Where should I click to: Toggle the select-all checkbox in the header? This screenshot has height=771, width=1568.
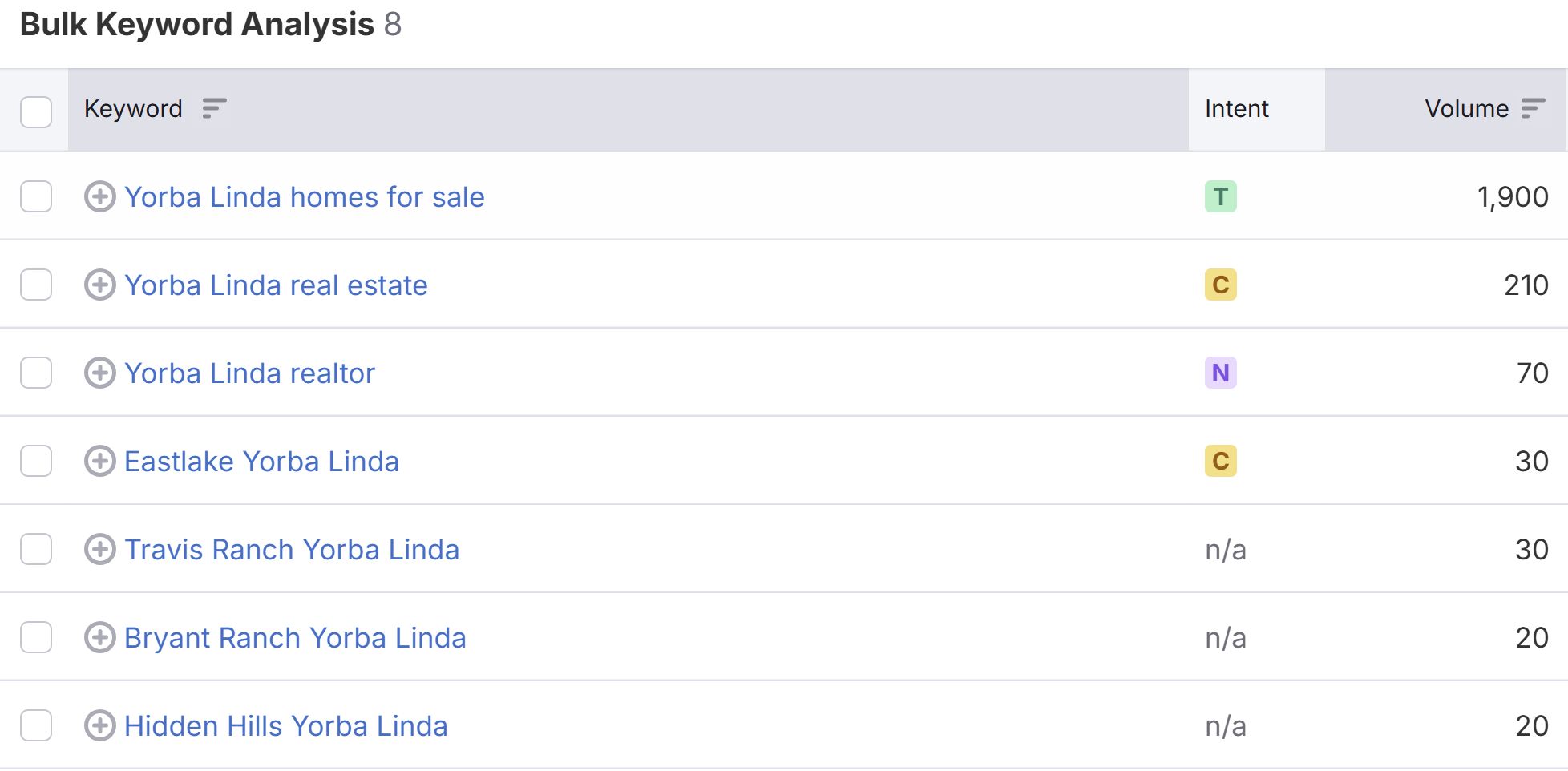[x=36, y=112]
